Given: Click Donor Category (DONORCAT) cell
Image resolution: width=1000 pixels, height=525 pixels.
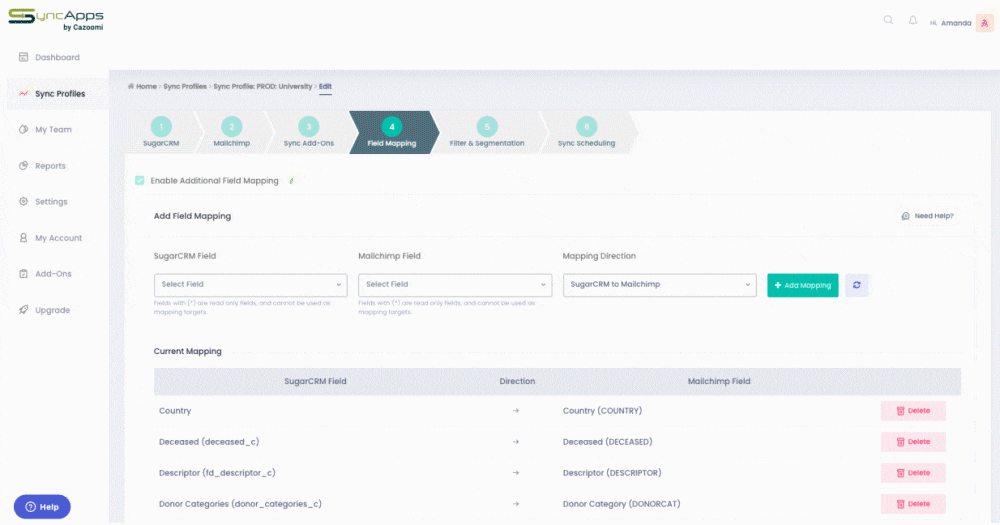Looking at the screenshot, I should (621, 504).
